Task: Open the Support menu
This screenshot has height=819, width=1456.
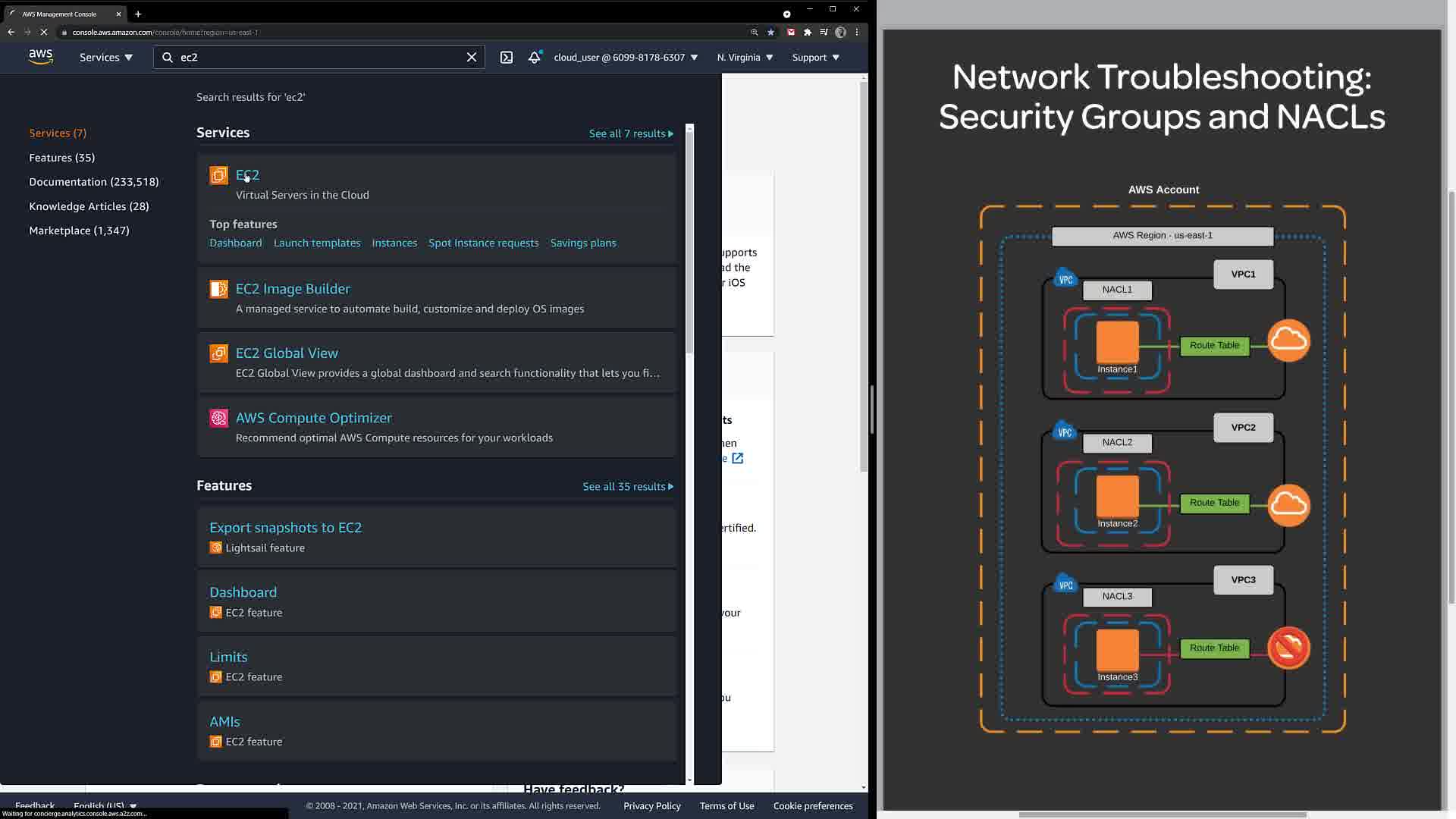Action: coord(815,58)
